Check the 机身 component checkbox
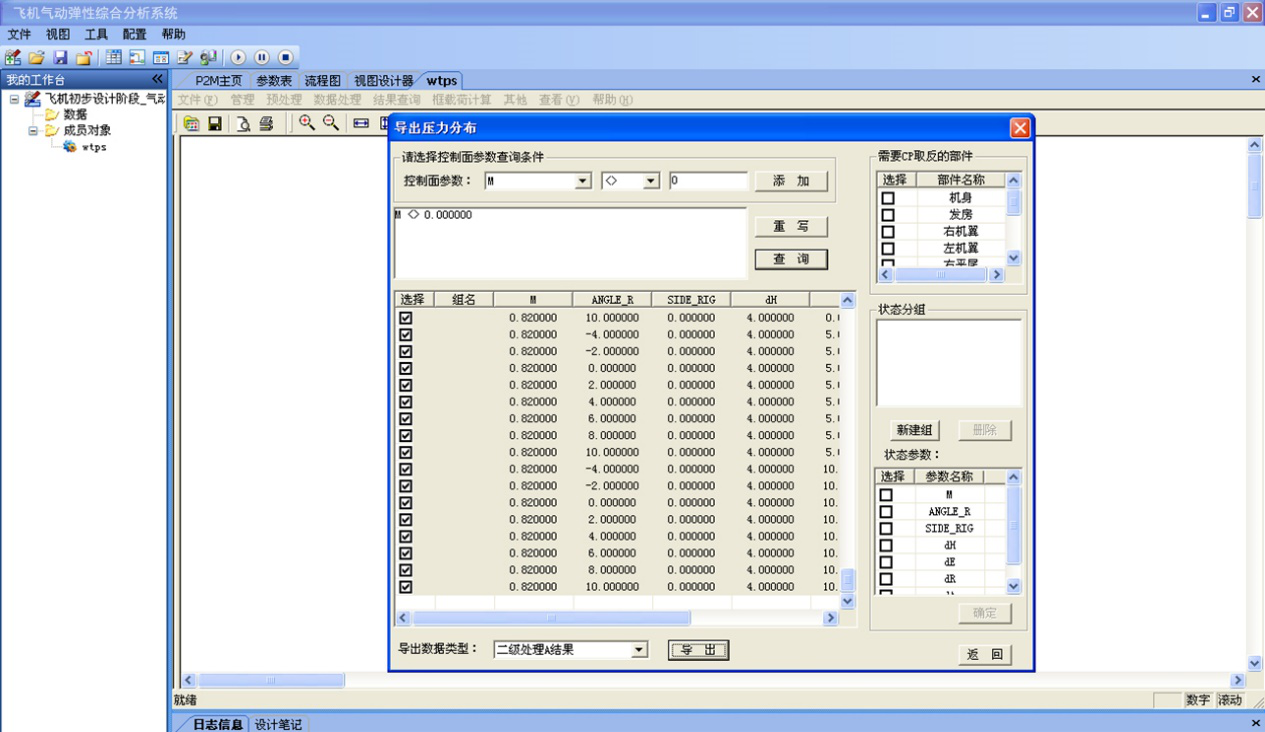The image size is (1265, 732). tap(887, 198)
